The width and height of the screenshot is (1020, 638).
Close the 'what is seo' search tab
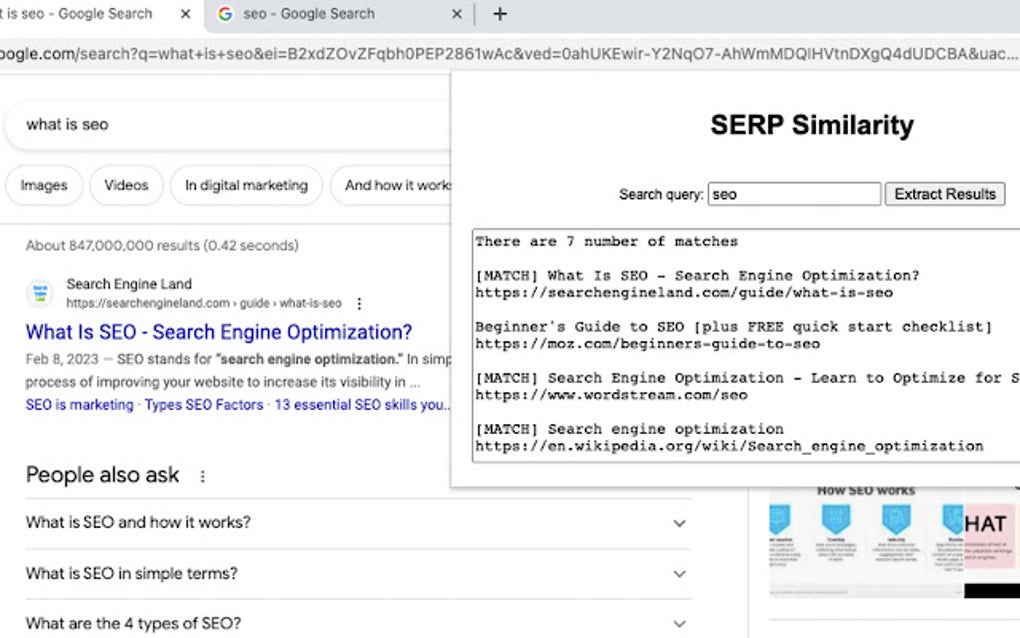point(184,14)
